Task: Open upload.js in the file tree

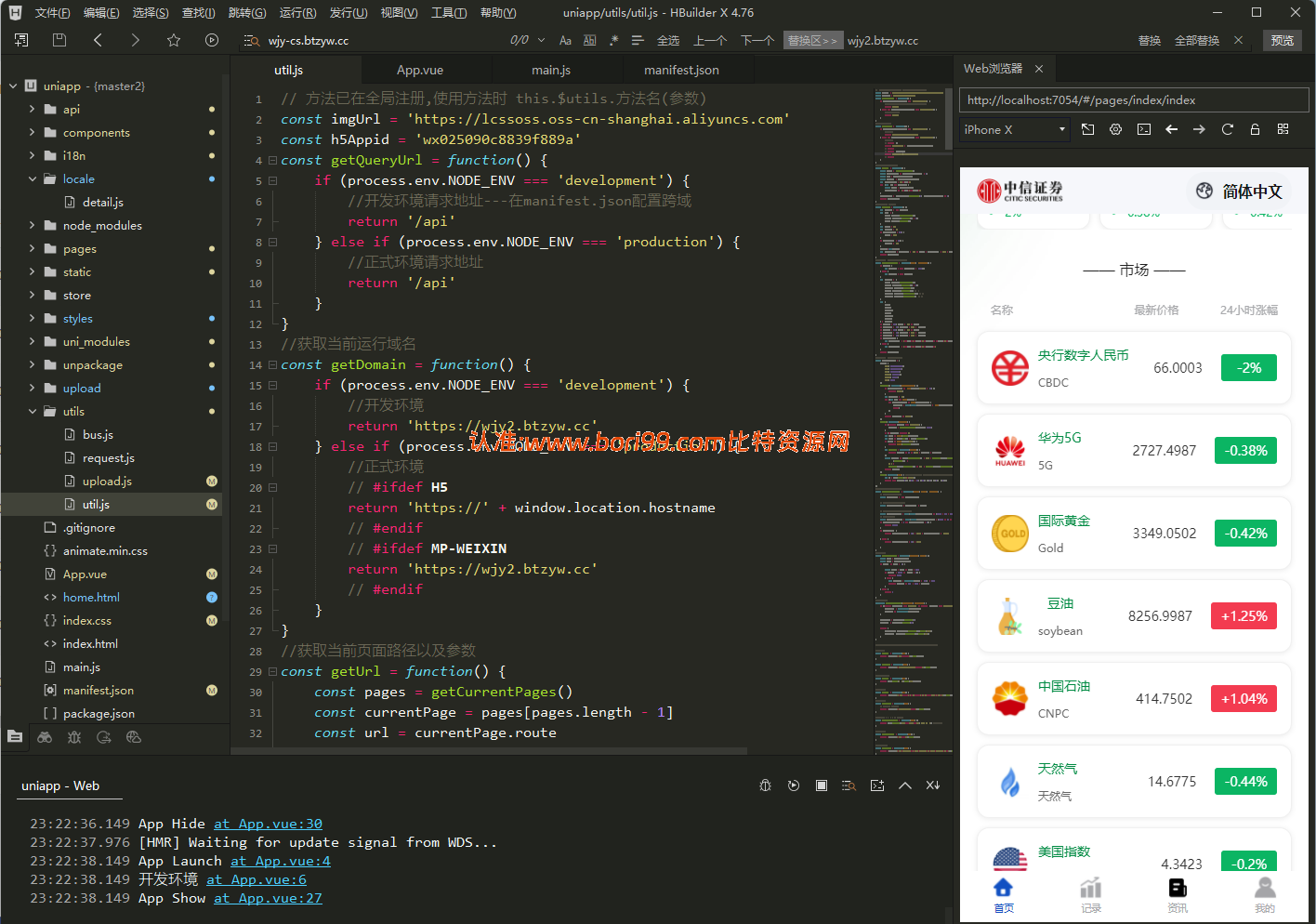Action: pyautogui.click(x=107, y=481)
